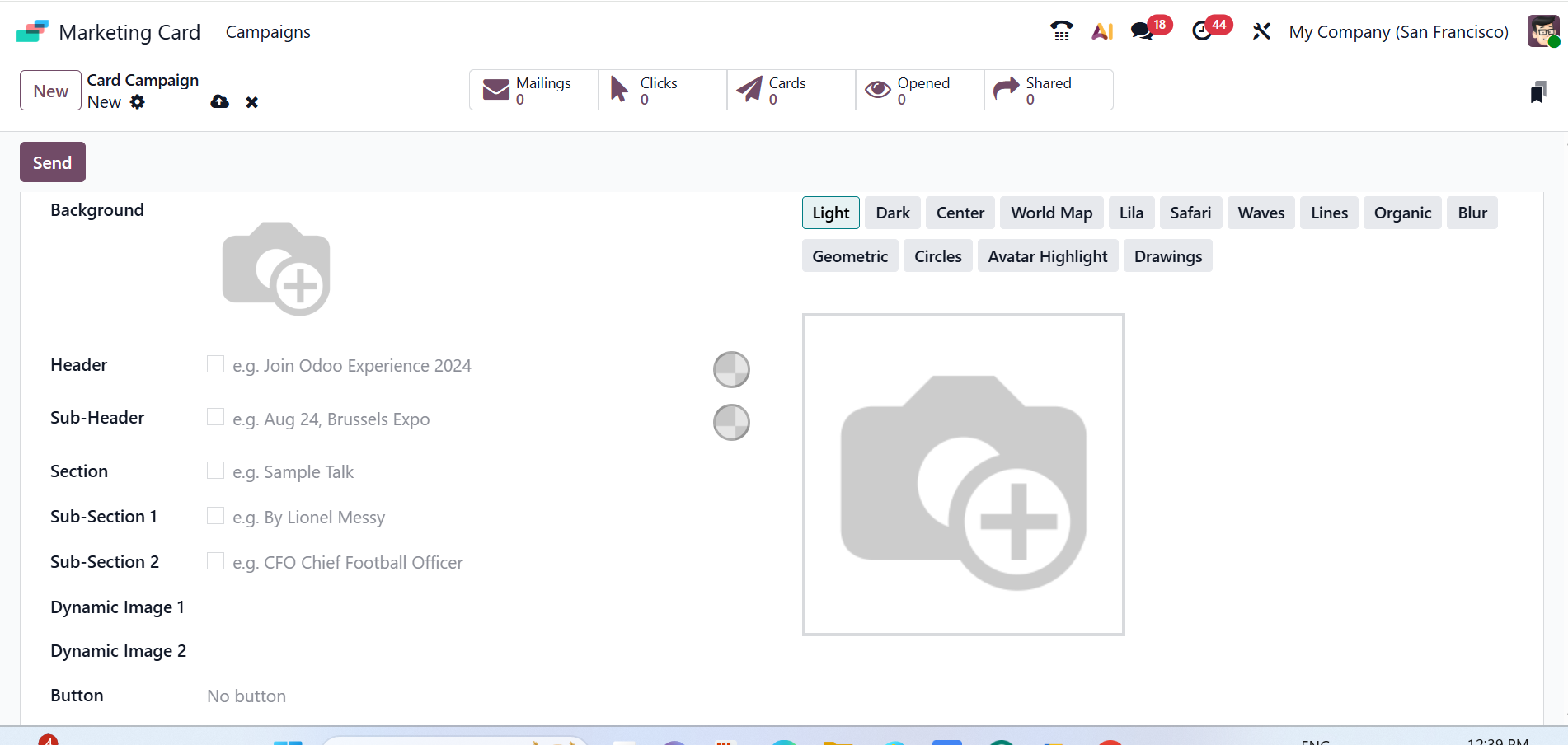Click the Shared arrow icon
The height and width of the screenshot is (745, 1568).
click(x=1006, y=87)
